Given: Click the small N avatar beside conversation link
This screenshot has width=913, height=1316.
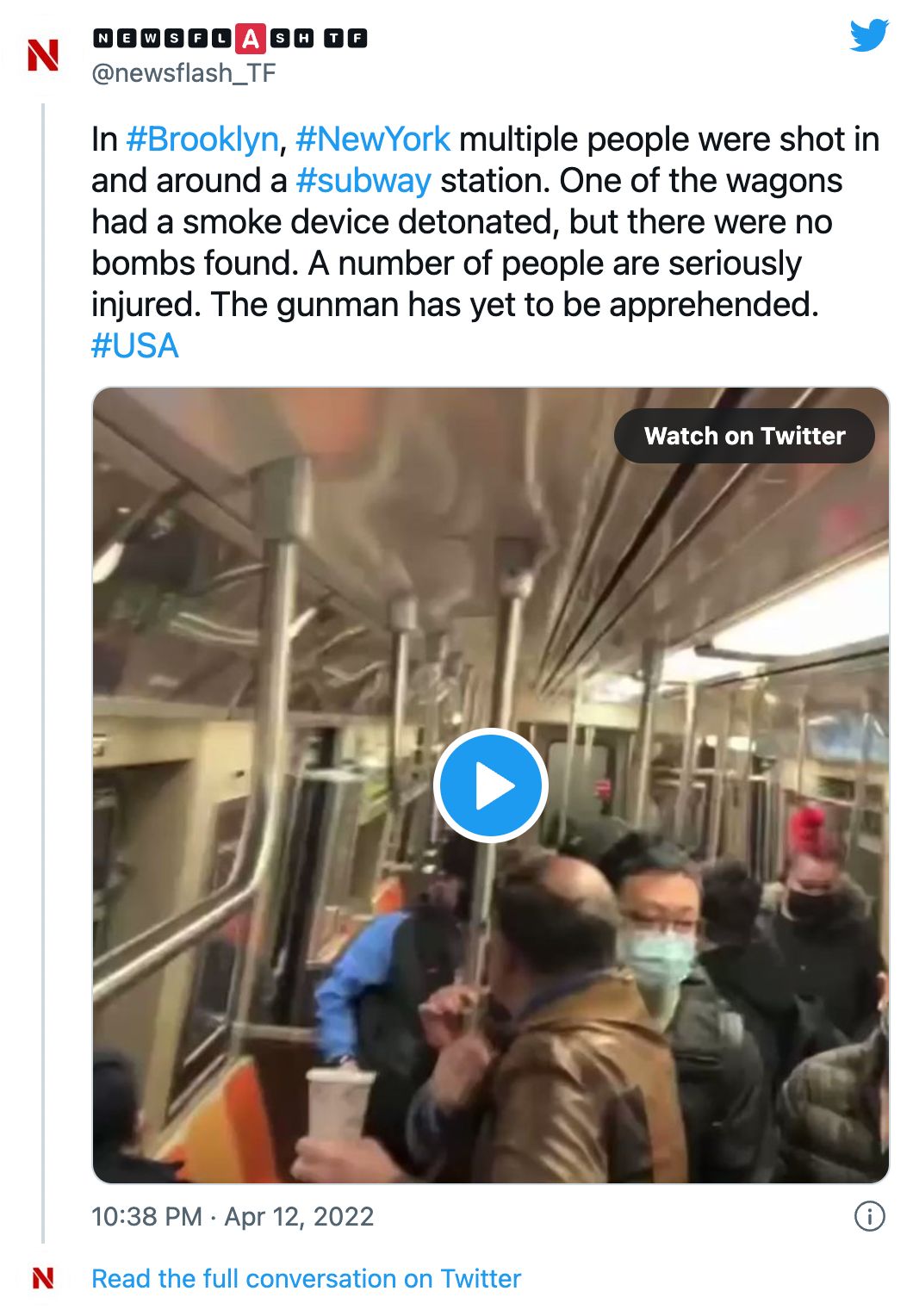Looking at the screenshot, I should (43, 1278).
